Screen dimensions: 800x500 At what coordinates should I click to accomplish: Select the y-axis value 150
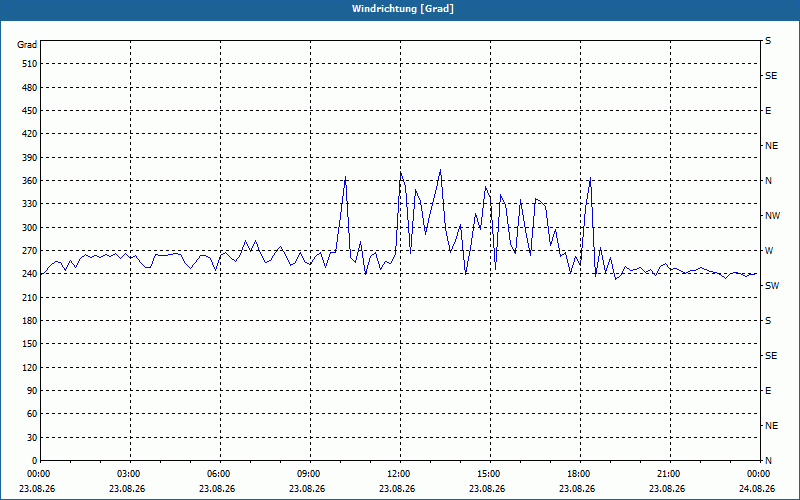tap(30, 344)
